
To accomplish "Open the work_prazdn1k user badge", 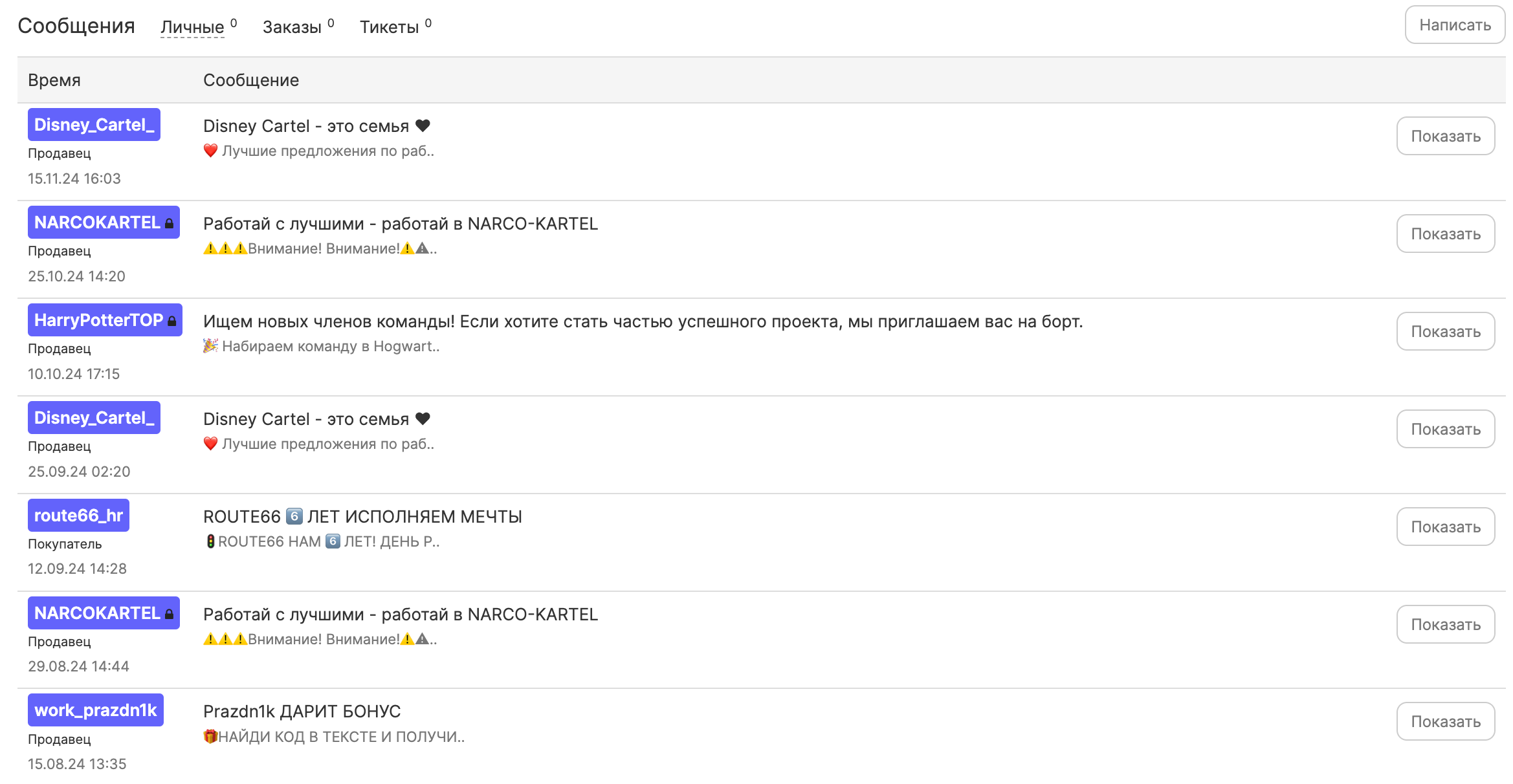I will coord(95,710).
